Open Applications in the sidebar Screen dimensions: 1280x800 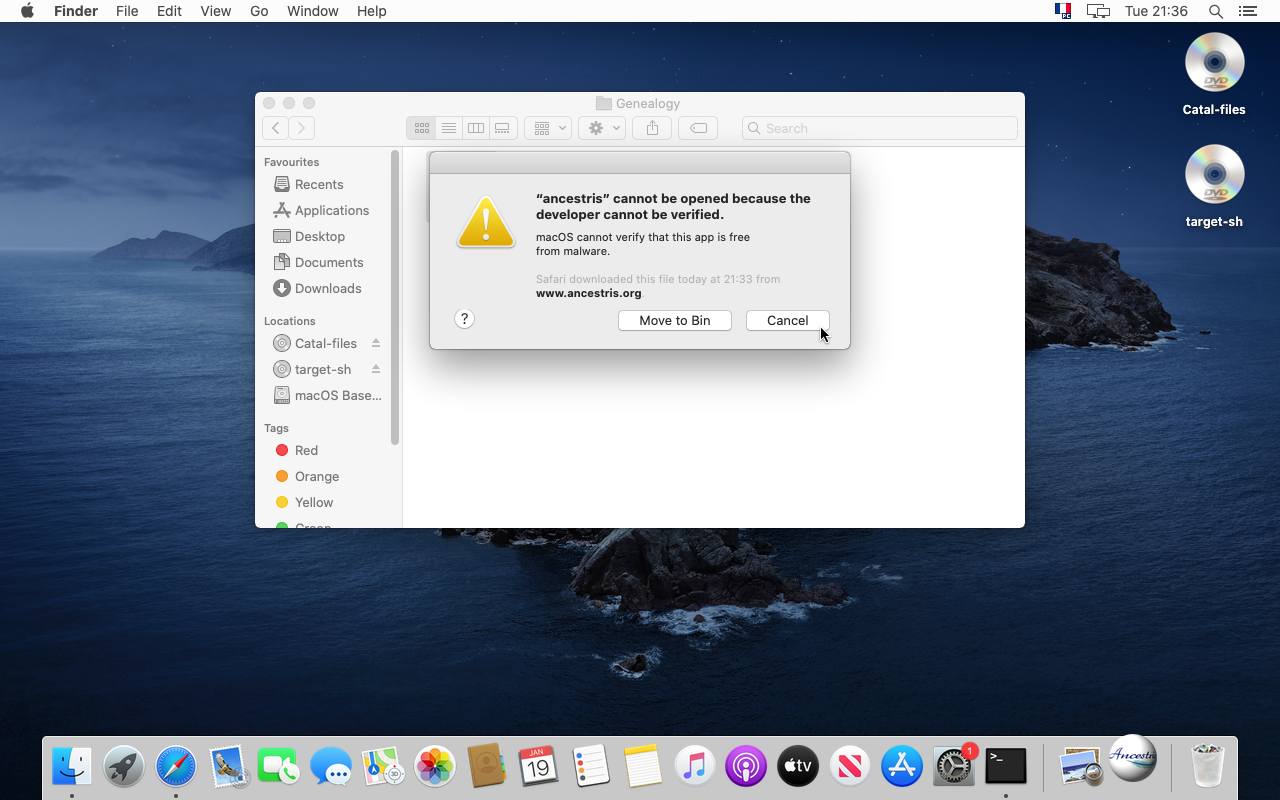[x=323, y=210]
